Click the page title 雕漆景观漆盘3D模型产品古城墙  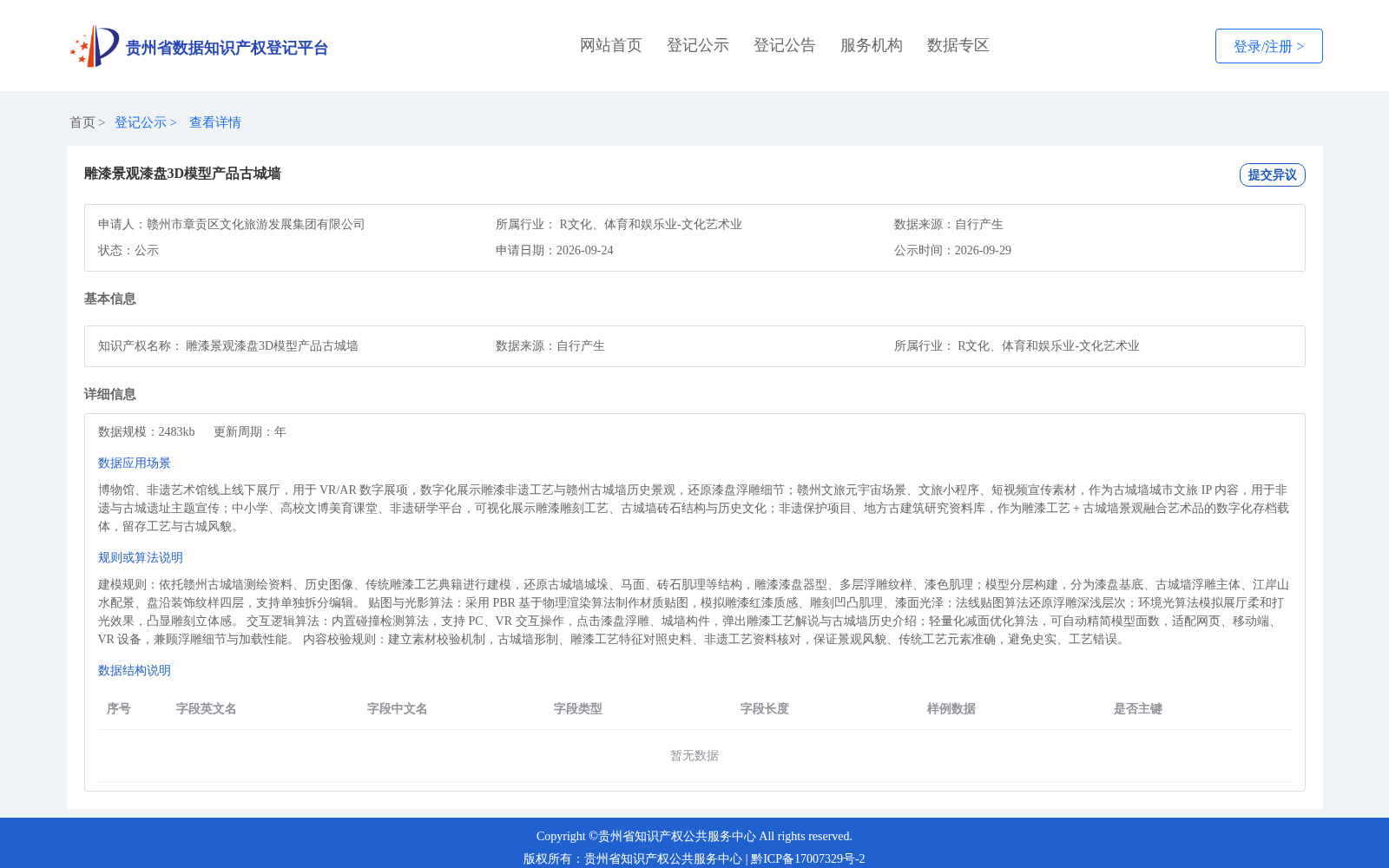(182, 174)
